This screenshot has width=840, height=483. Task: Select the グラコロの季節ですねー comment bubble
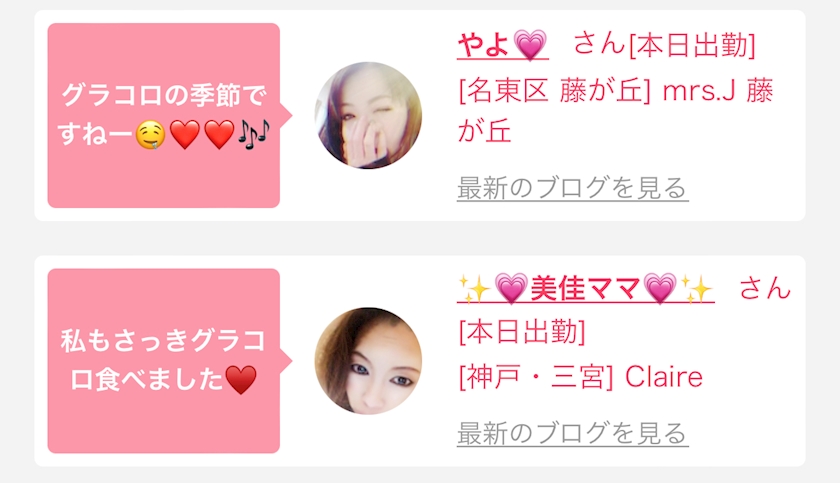(x=164, y=116)
